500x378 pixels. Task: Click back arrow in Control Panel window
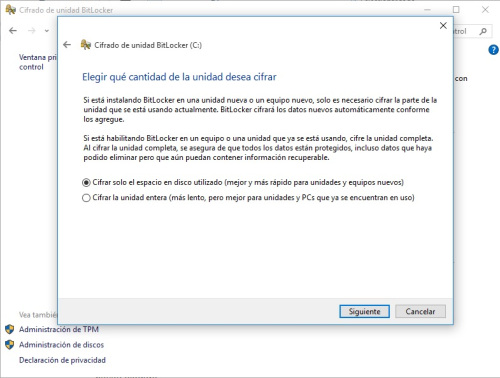tap(13, 31)
